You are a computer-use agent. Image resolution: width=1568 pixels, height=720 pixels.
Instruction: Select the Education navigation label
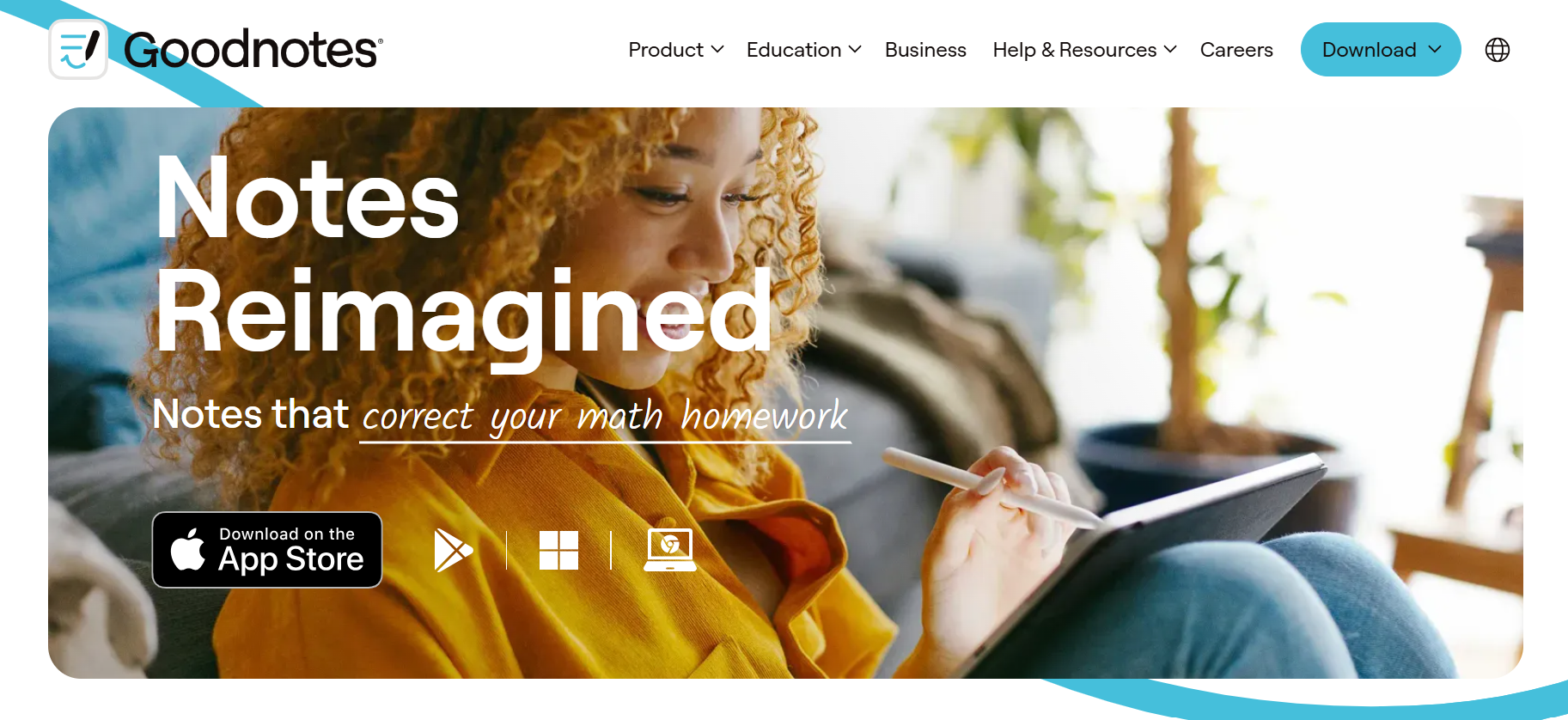pyautogui.click(x=794, y=50)
